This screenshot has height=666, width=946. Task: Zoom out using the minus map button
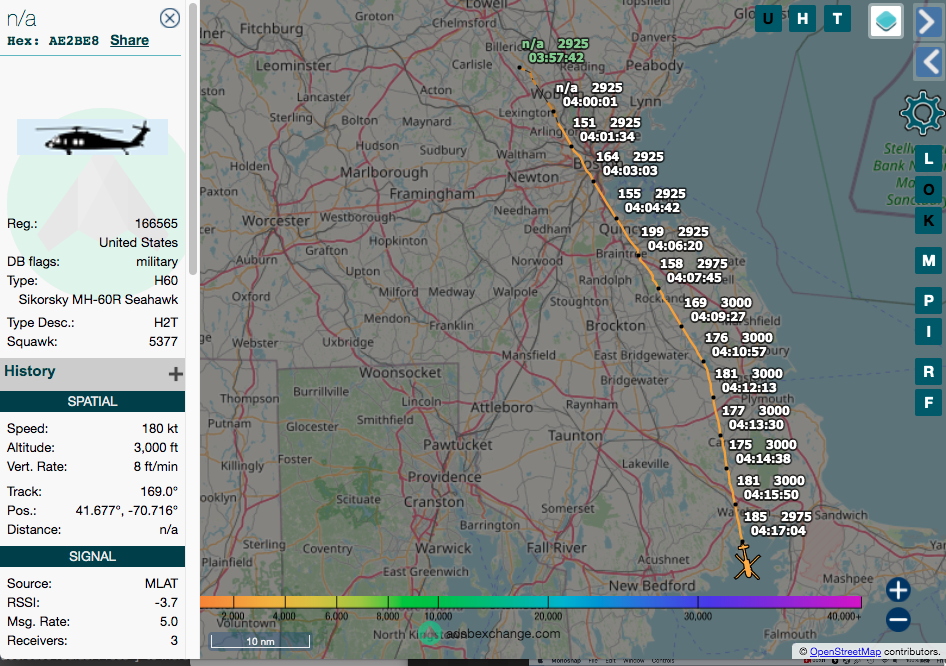(898, 620)
